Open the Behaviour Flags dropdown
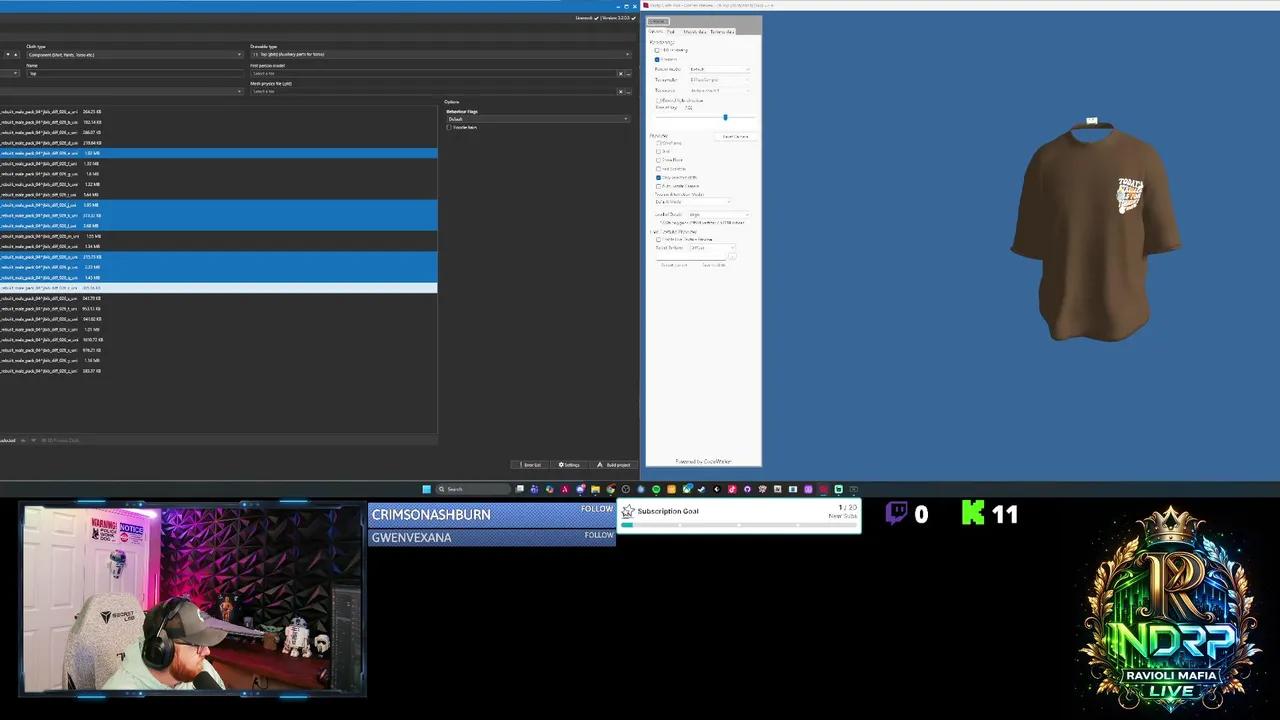The width and height of the screenshot is (1280, 720). coord(537,119)
